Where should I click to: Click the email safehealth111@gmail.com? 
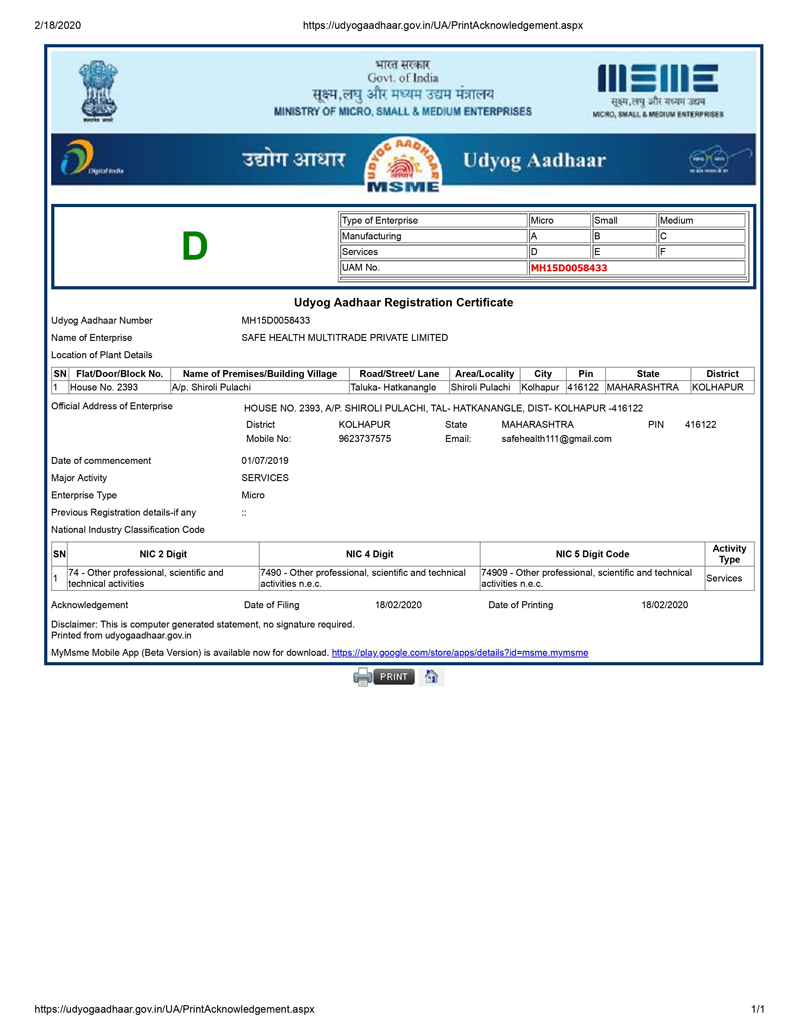pyautogui.click(x=556, y=439)
